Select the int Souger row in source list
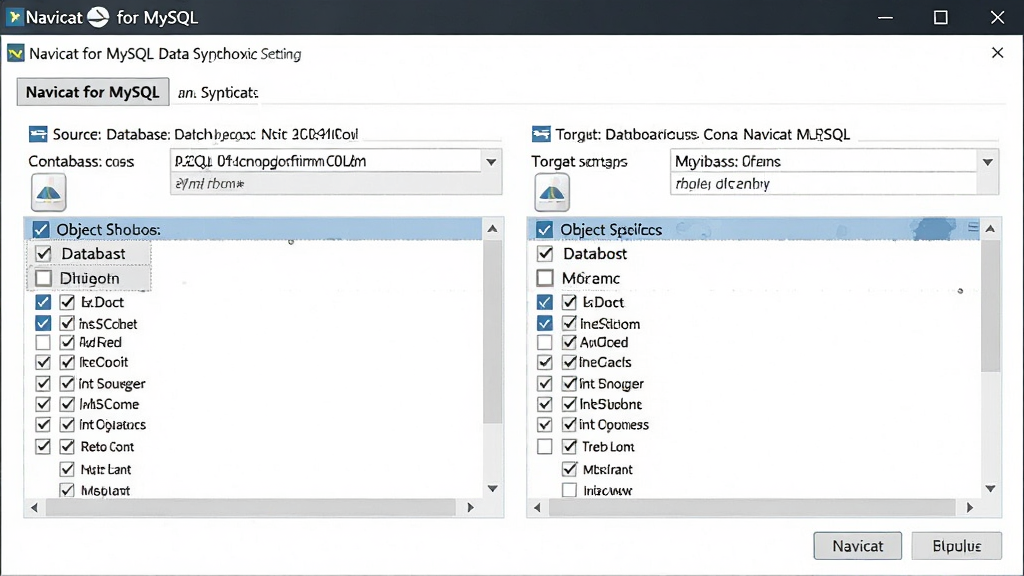 (112, 384)
